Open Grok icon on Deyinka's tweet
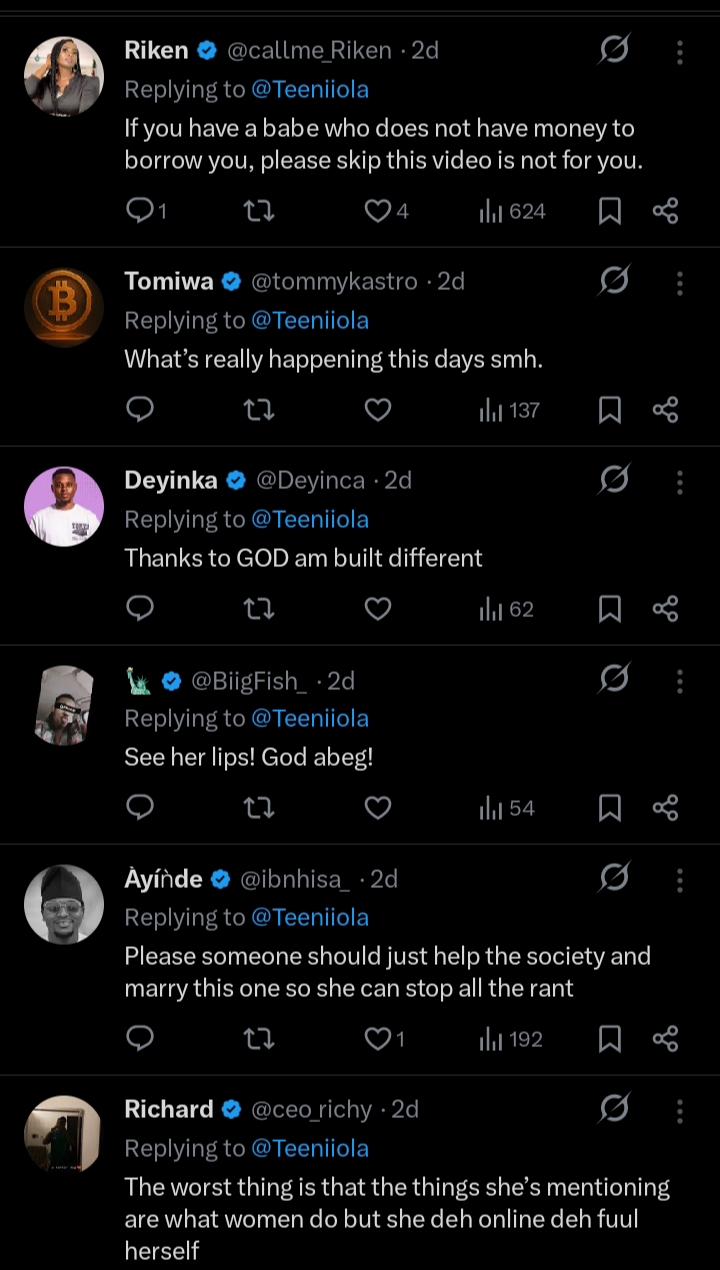 coord(613,480)
